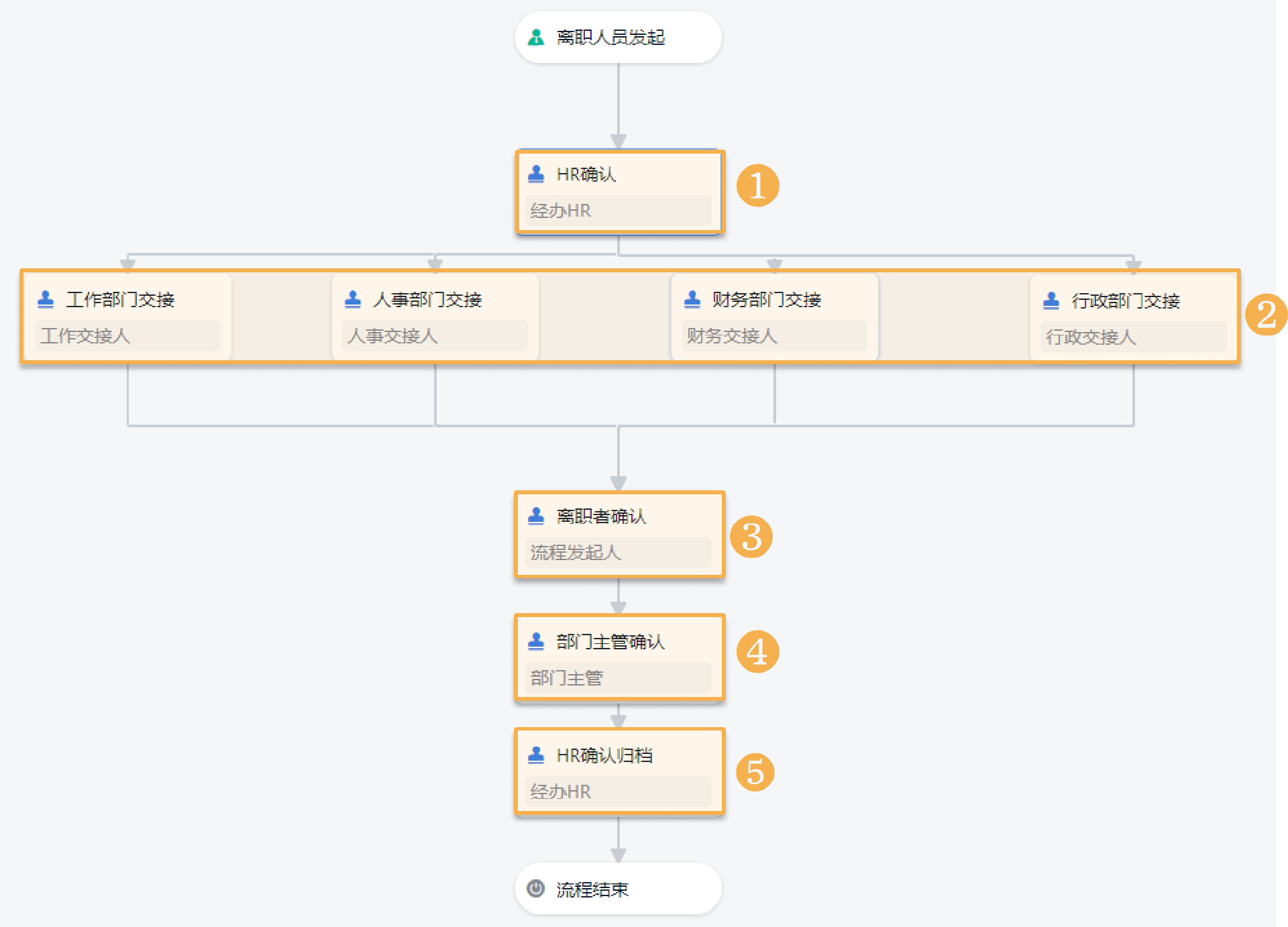Click the 人事交接人 assignee field
This screenshot has height=927, width=1288.
point(435,335)
